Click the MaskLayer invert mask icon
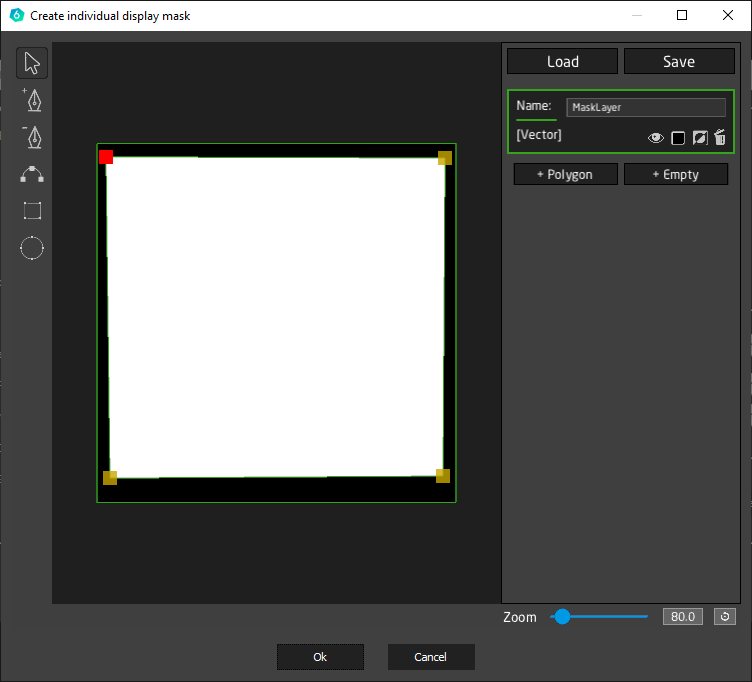 click(700, 138)
